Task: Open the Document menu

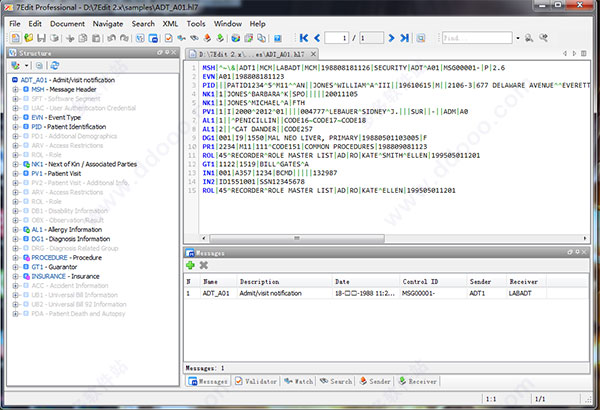Action: click(x=67, y=24)
